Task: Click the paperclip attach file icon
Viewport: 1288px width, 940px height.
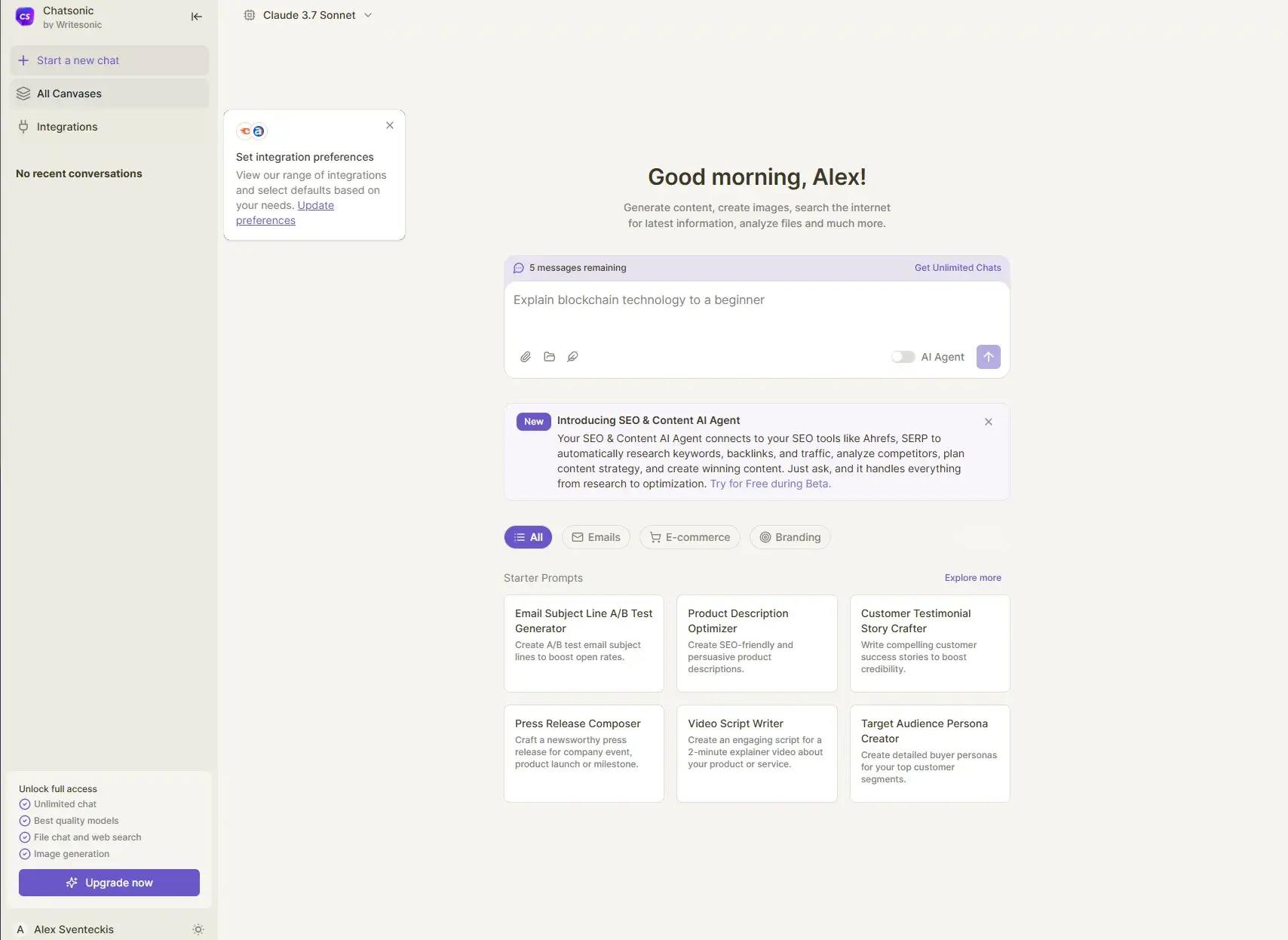Action: (x=526, y=357)
